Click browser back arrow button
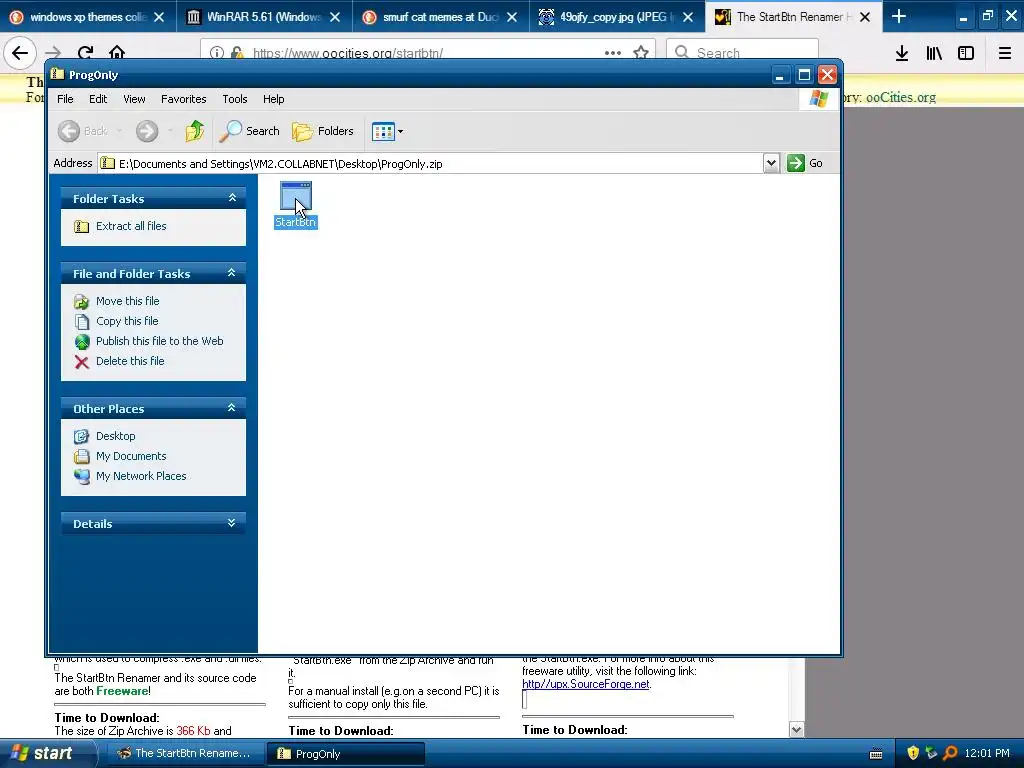 (20, 53)
